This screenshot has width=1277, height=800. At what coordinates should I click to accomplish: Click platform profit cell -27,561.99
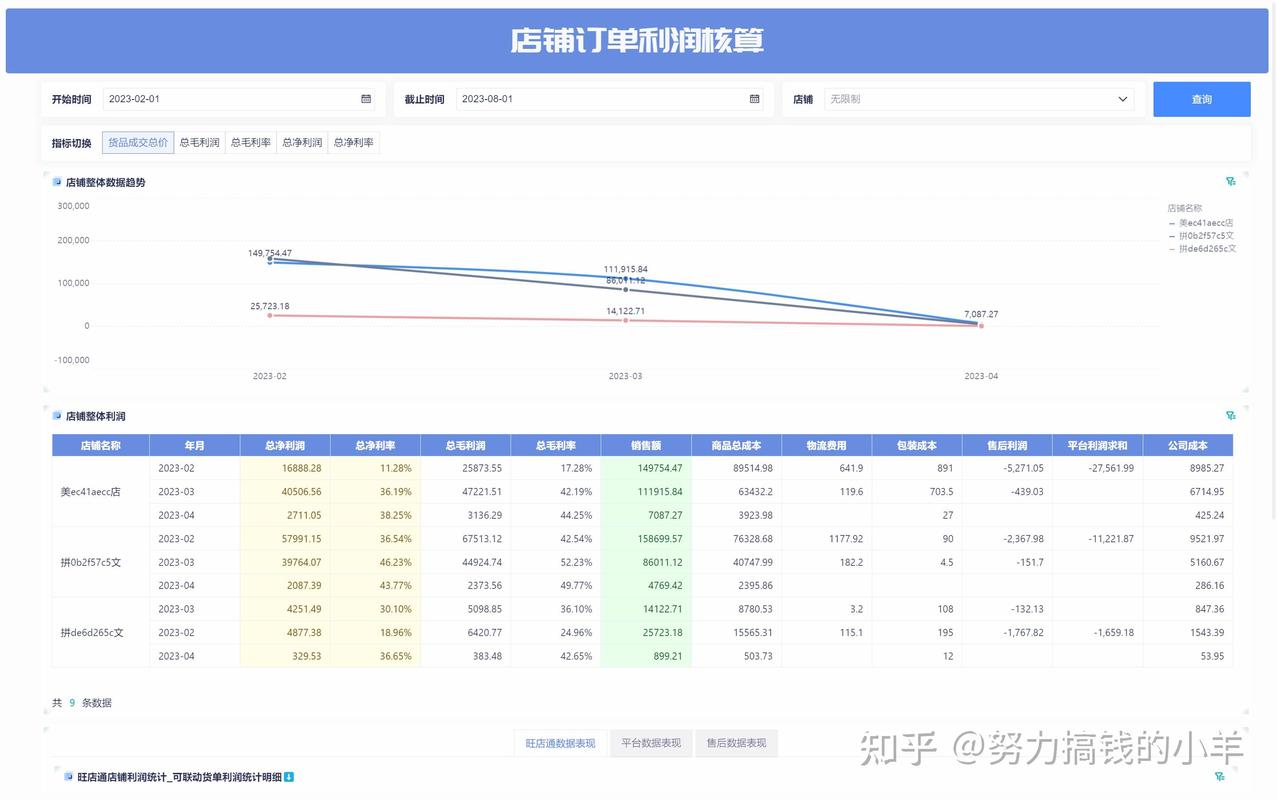pos(1097,468)
